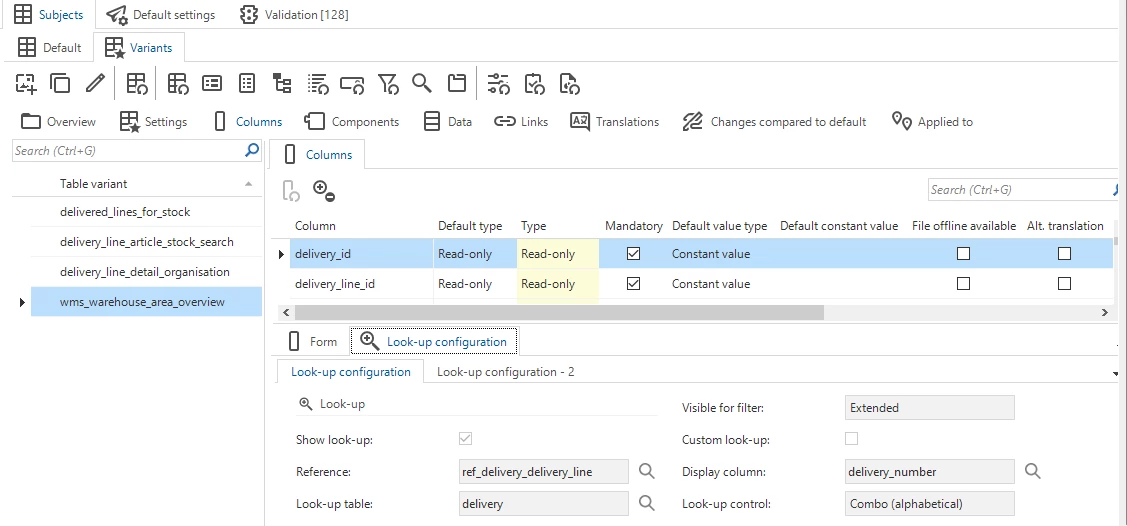This screenshot has height=526, width=1127.
Task: Select delivered_lines_for_stock table variant
Action: (x=146, y=212)
